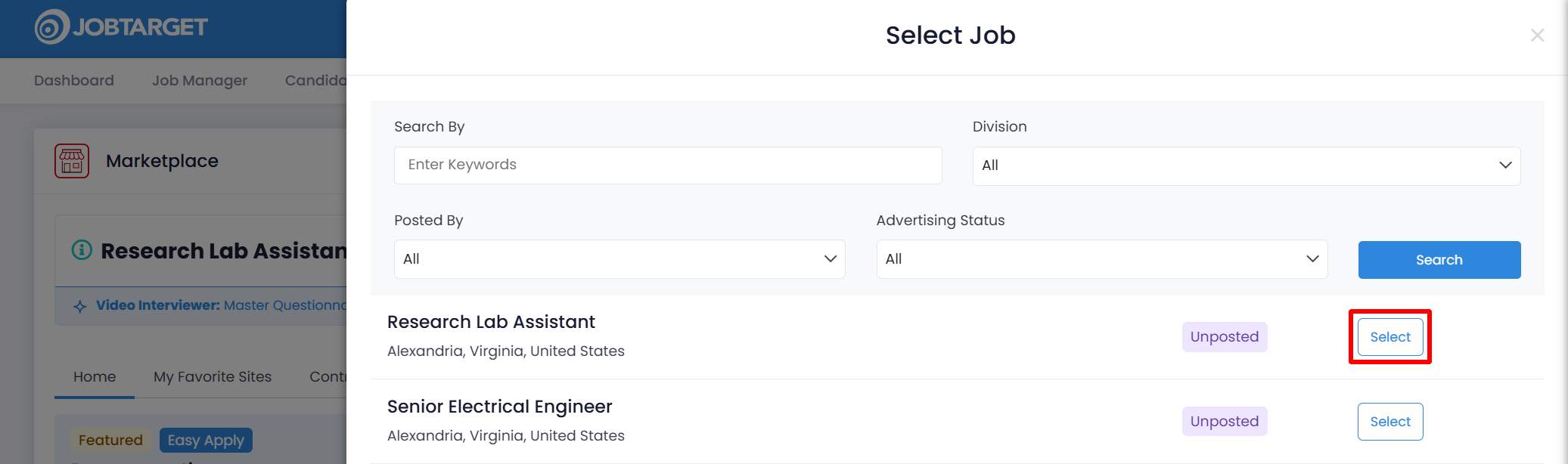
Task: Click the Video Interviewer sparkle icon
Action: (x=79, y=306)
